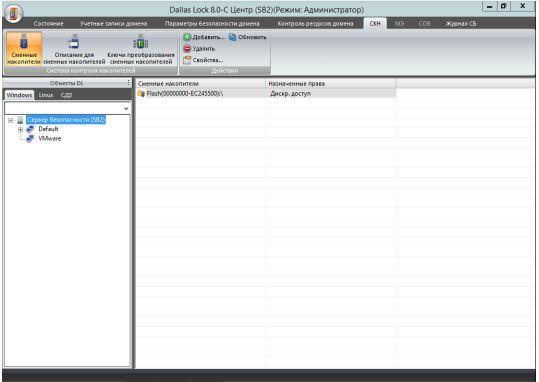Select the СКН tab
Image resolution: width=539 pixels, height=382 pixels.
click(375, 24)
